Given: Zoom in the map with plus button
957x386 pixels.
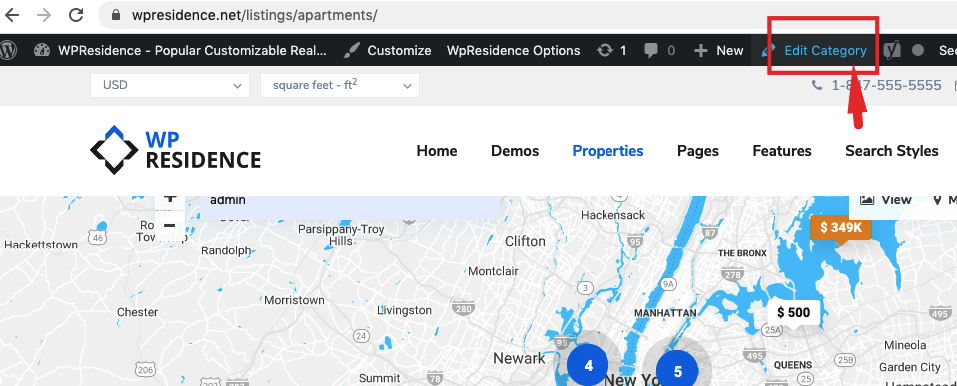Looking at the screenshot, I should point(170,199).
